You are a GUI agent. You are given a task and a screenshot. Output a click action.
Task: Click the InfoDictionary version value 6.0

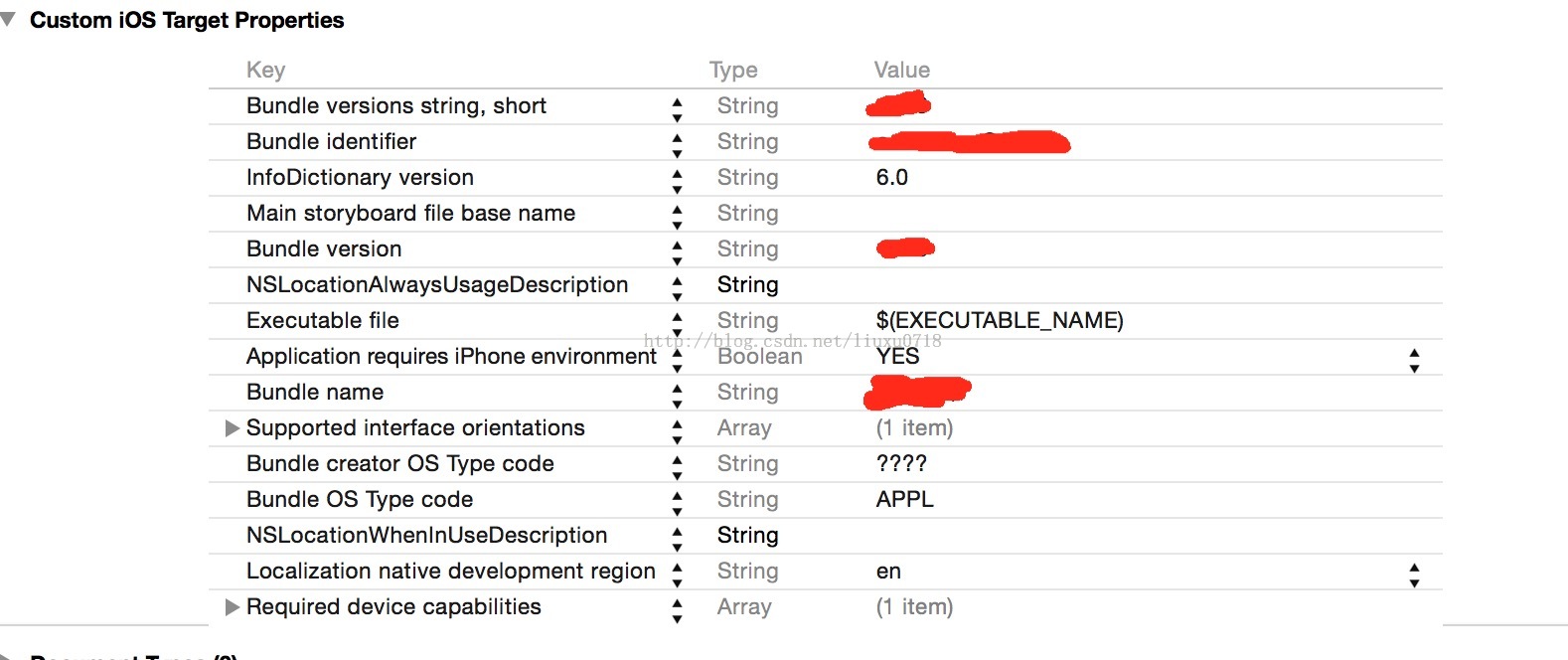click(x=892, y=178)
